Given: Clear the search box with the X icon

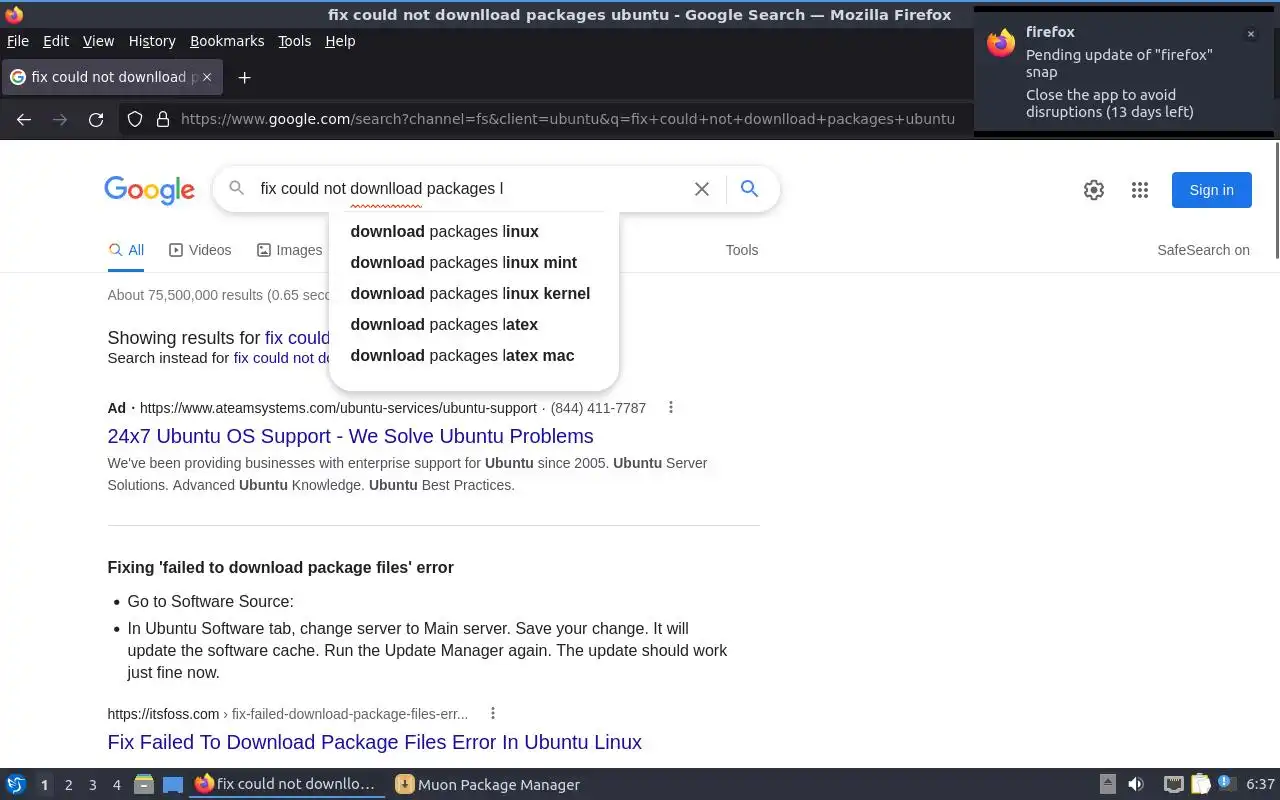Looking at the screenshot, I should click(x=702, y=189).
